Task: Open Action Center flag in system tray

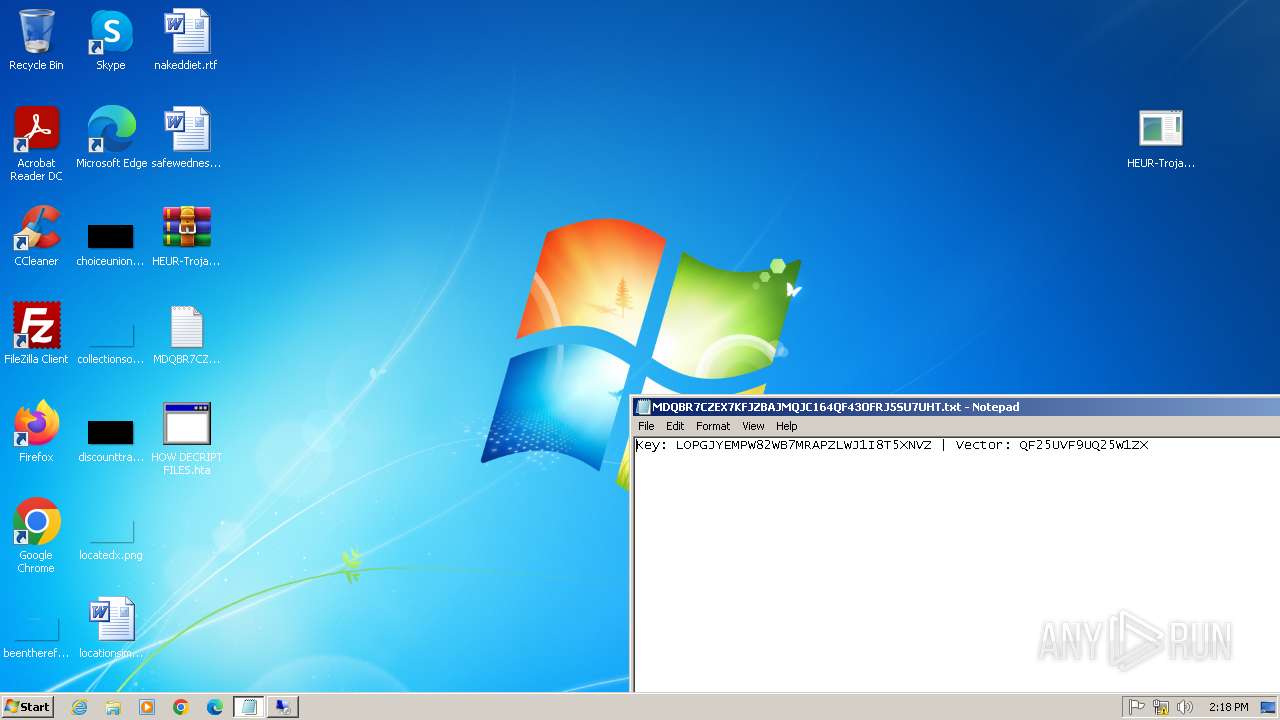Action: pos(1137,707)
